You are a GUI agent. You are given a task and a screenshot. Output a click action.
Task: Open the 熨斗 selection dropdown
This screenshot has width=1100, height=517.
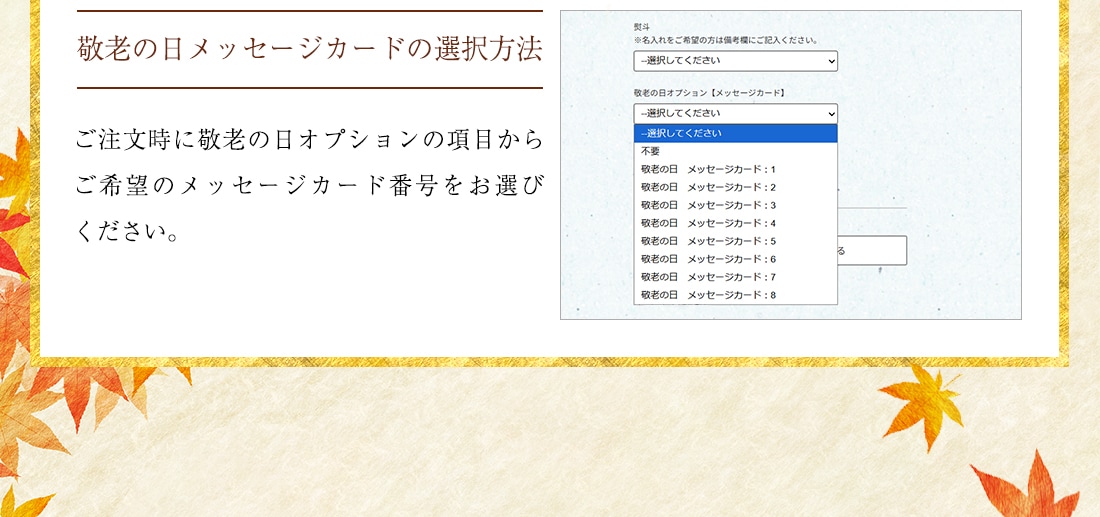tap(734, 62)
